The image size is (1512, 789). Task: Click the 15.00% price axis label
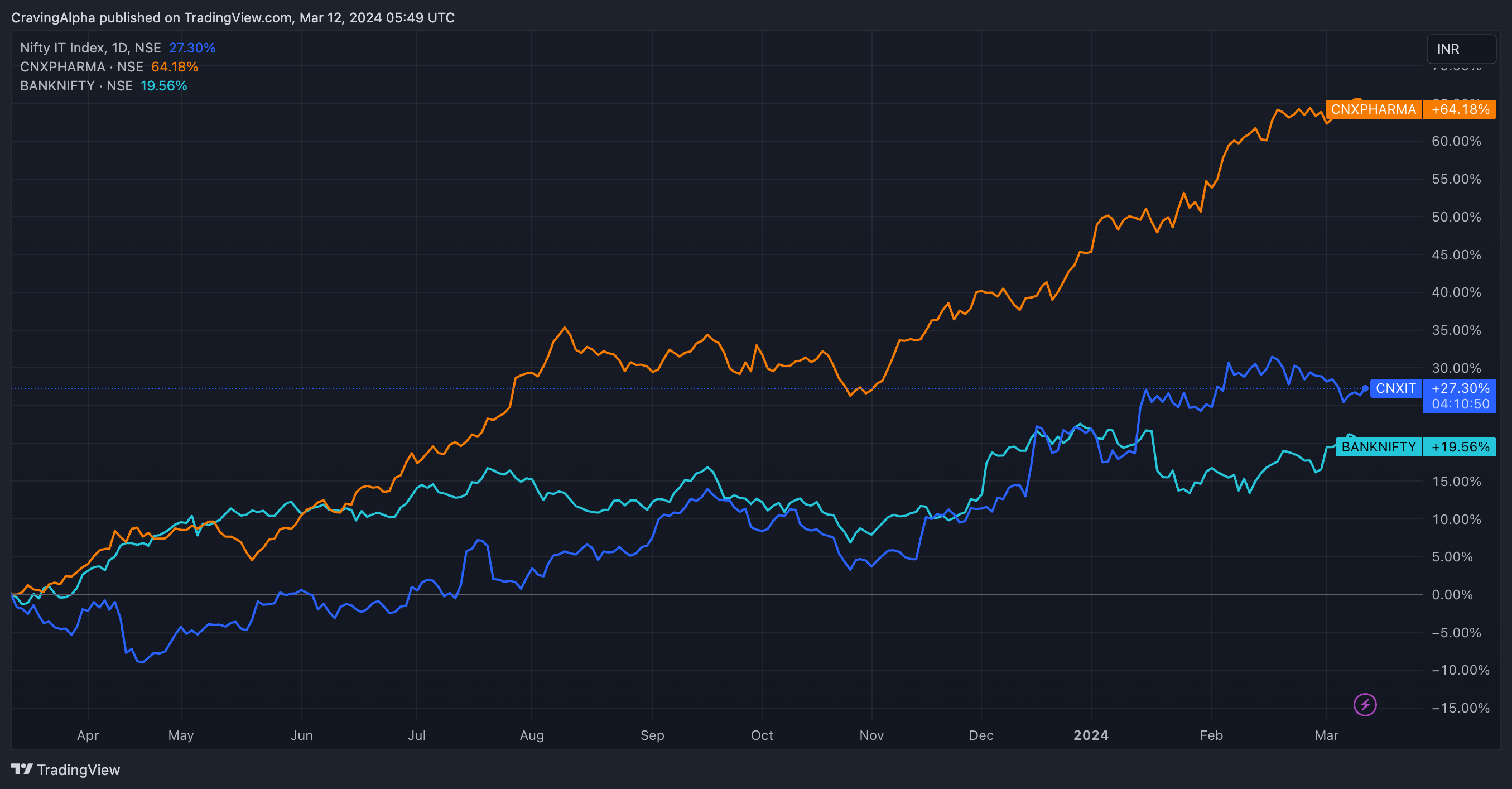1456,482
